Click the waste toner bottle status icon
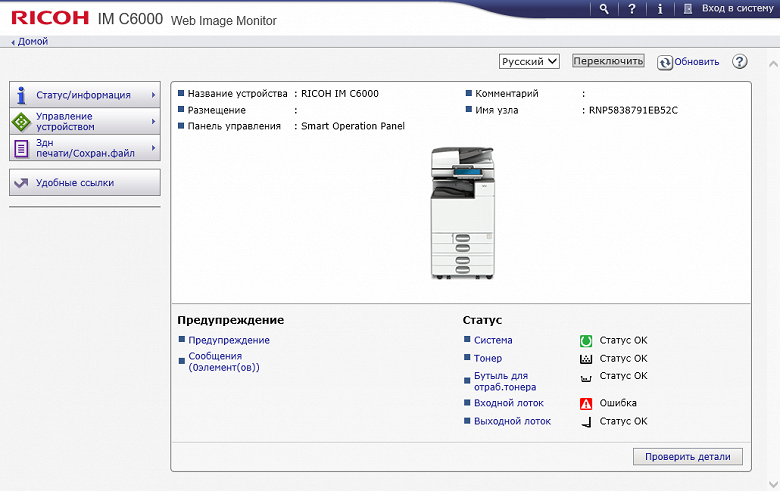 586,379
